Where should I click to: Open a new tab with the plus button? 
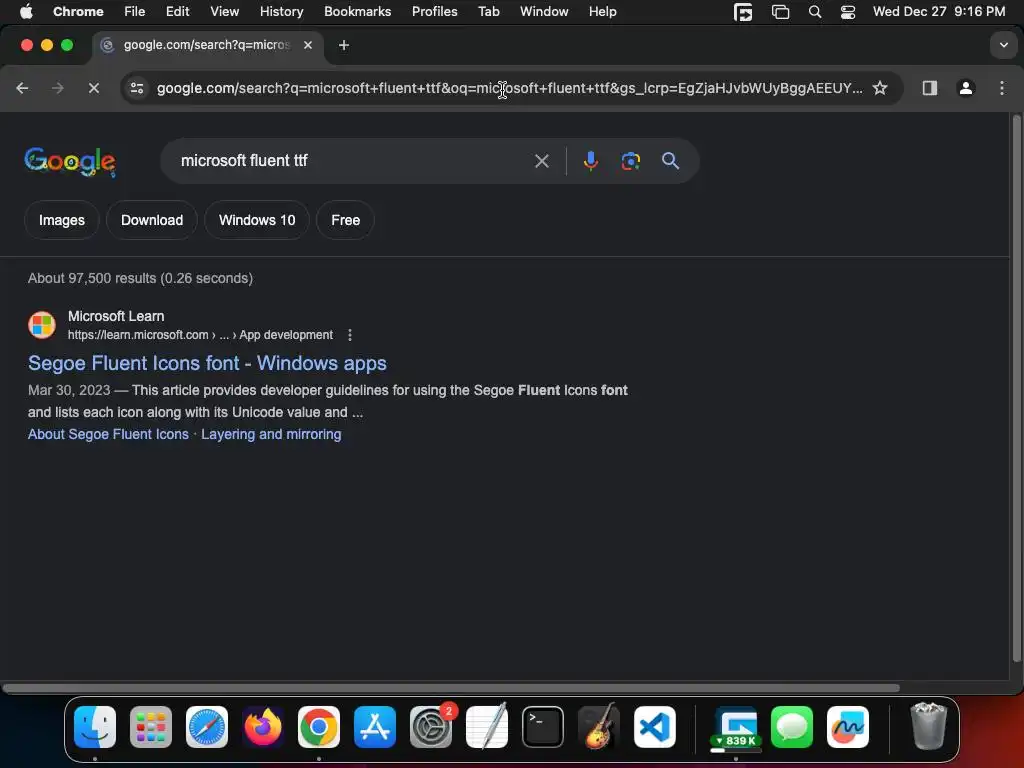[x=344, y=45]
